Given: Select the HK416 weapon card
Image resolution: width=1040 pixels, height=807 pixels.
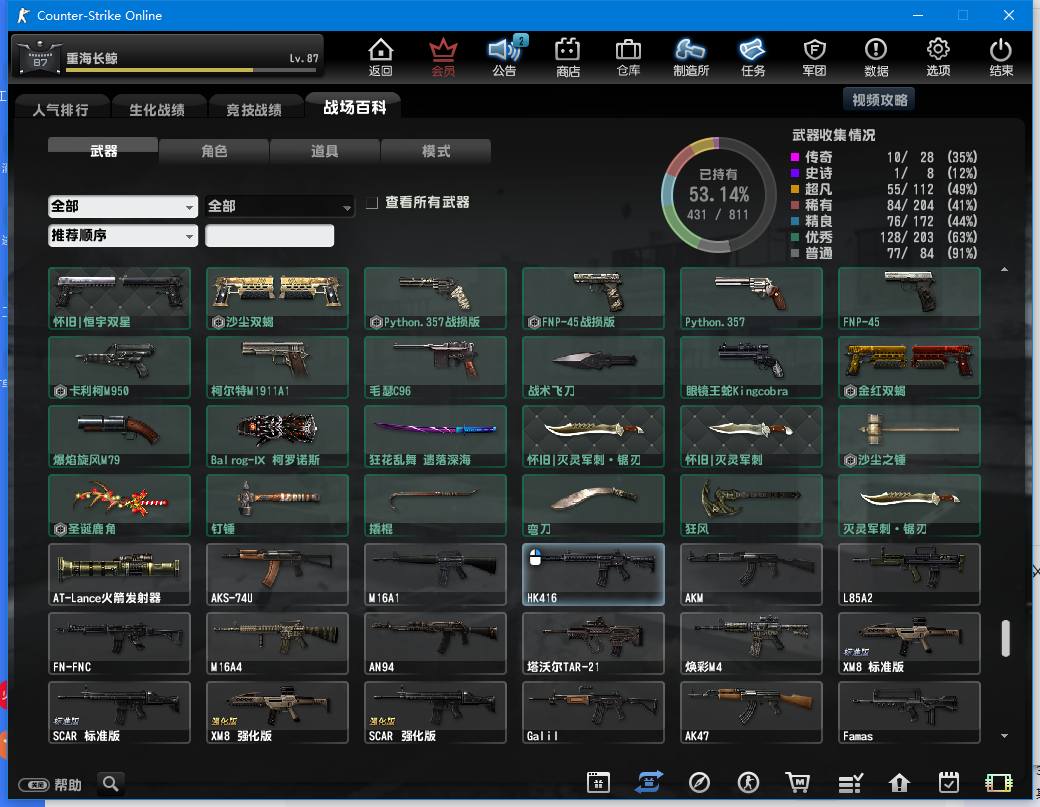Looking at the screenshot, I should (x=593, y=574).
